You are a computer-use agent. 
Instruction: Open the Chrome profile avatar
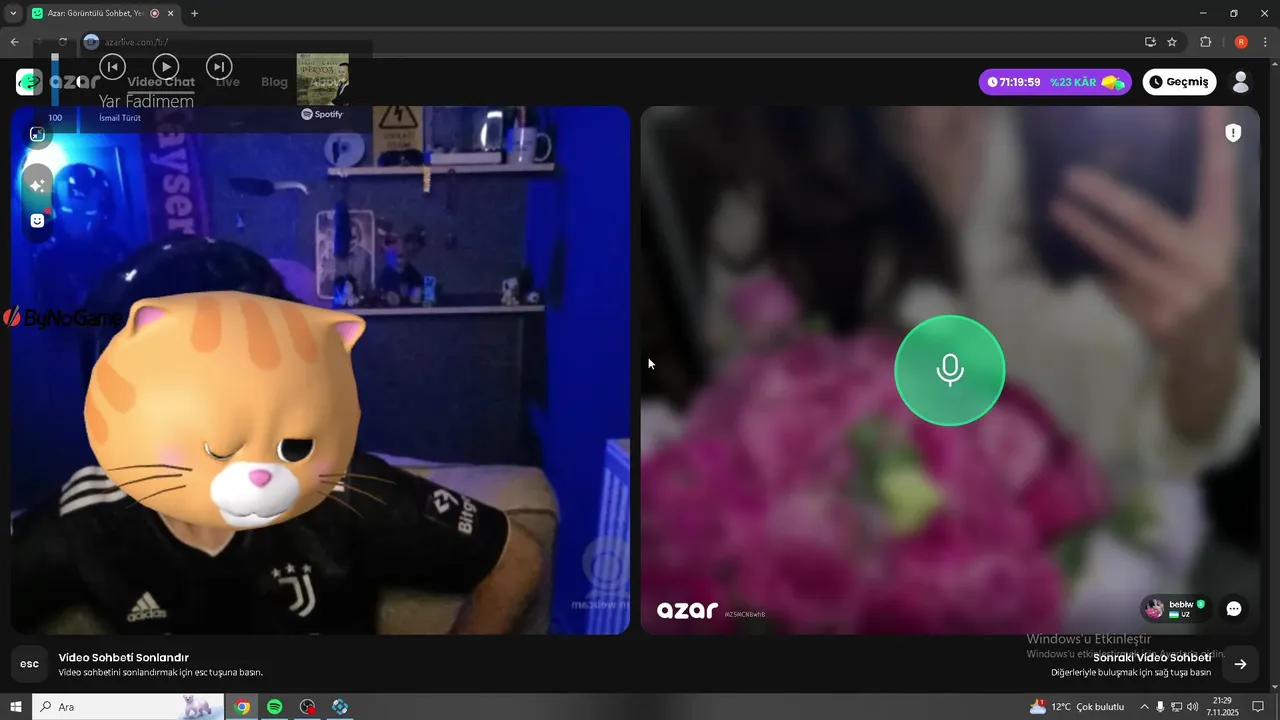coord(1241,42)
